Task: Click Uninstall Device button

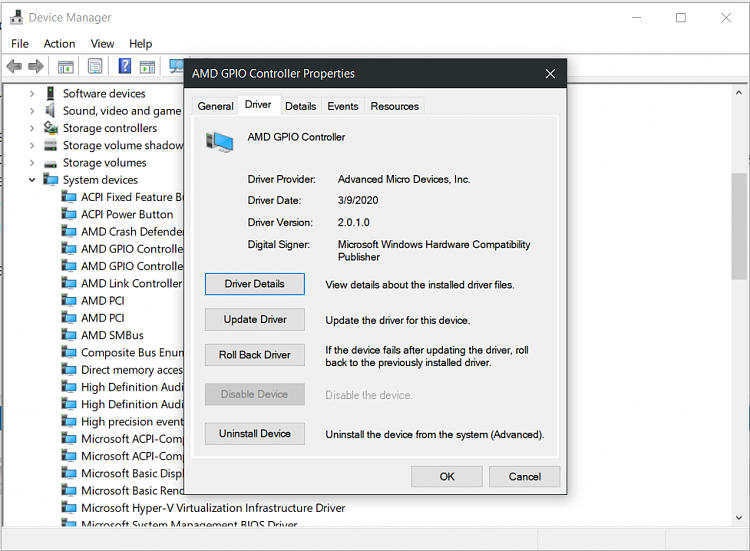Action: pyautogui.click(x=255, y=434)
